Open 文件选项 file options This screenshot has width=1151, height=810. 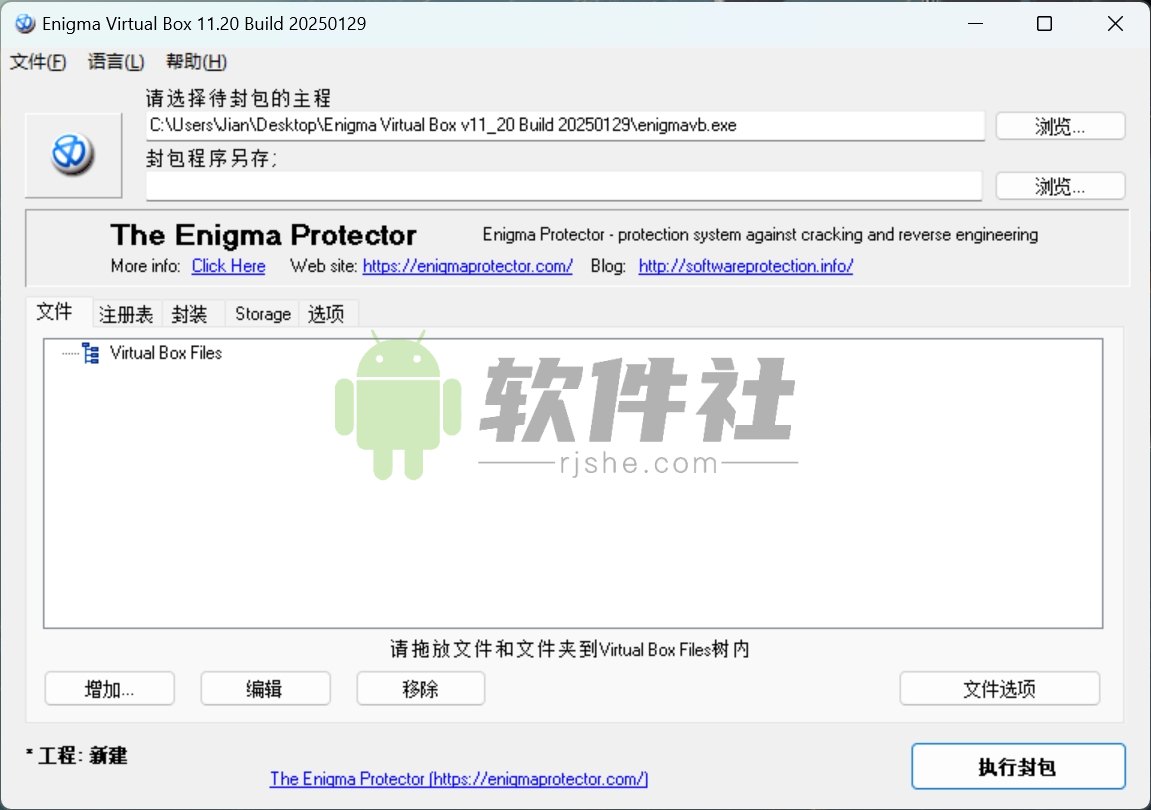(999, 688)
